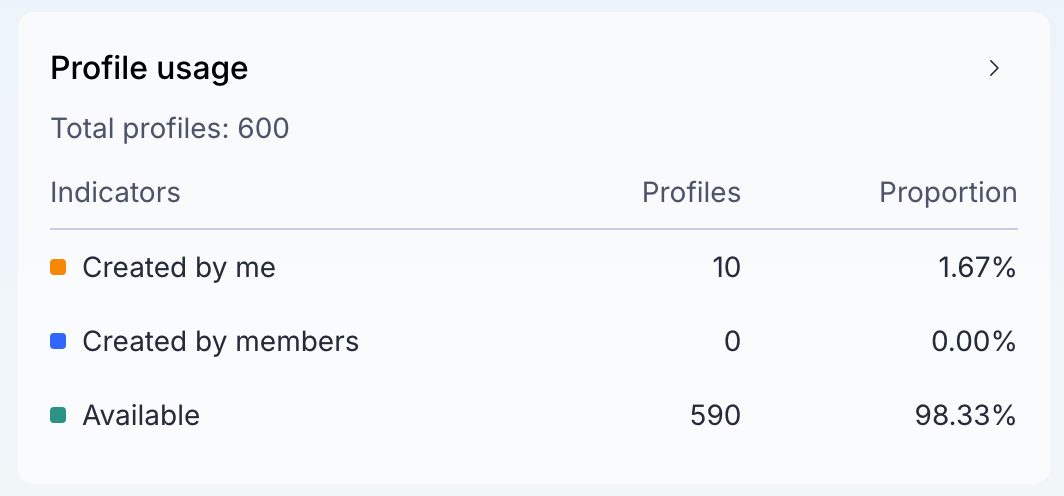Viewport: 1064px width, 496px height.
Task: Click the divider line under table headers
Action: click(x=534, y=229)
